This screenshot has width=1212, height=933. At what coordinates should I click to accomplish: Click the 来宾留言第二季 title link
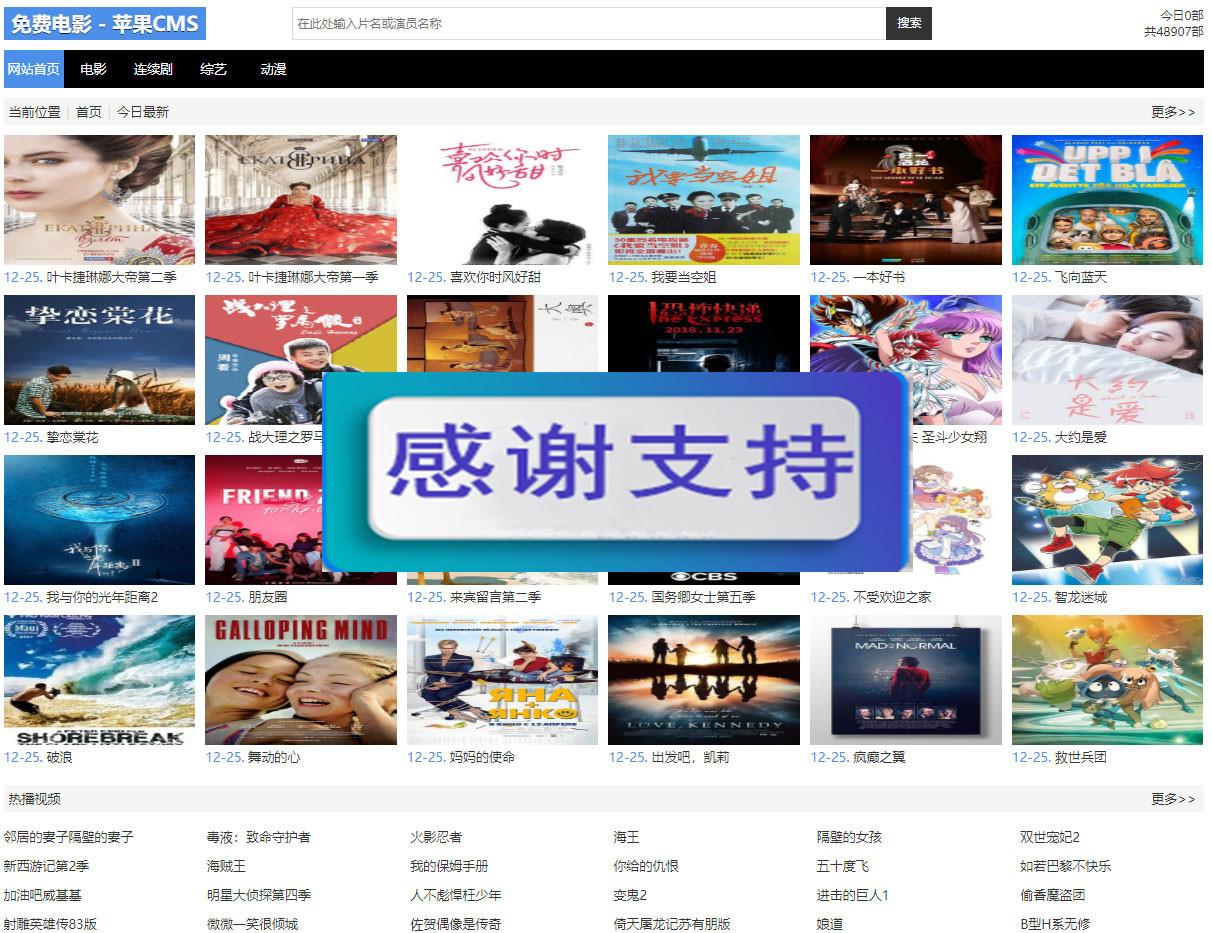(495, 597)
